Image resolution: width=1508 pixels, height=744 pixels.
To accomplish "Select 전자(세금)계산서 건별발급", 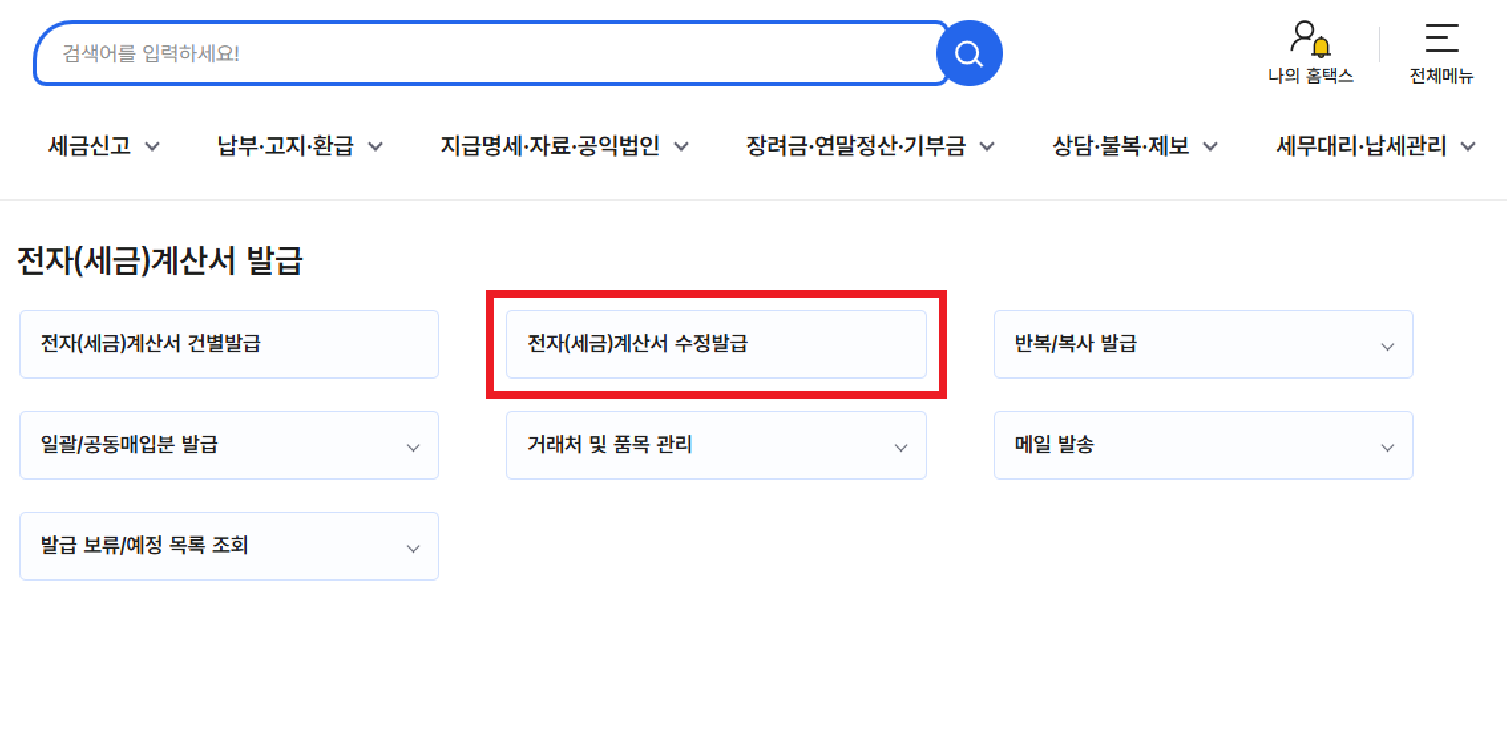I will click(x=228, y=344).
